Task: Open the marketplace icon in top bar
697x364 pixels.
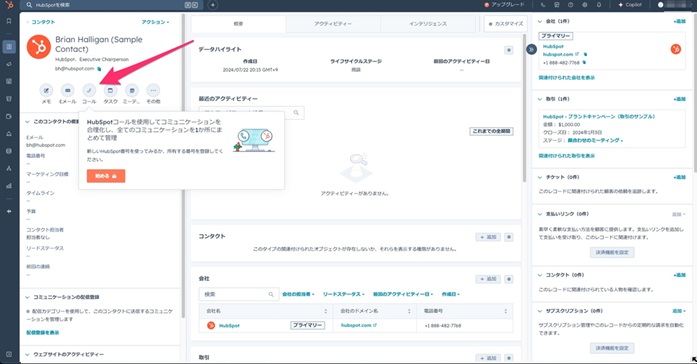Action: pyautogui.click(x=557, y=5)
